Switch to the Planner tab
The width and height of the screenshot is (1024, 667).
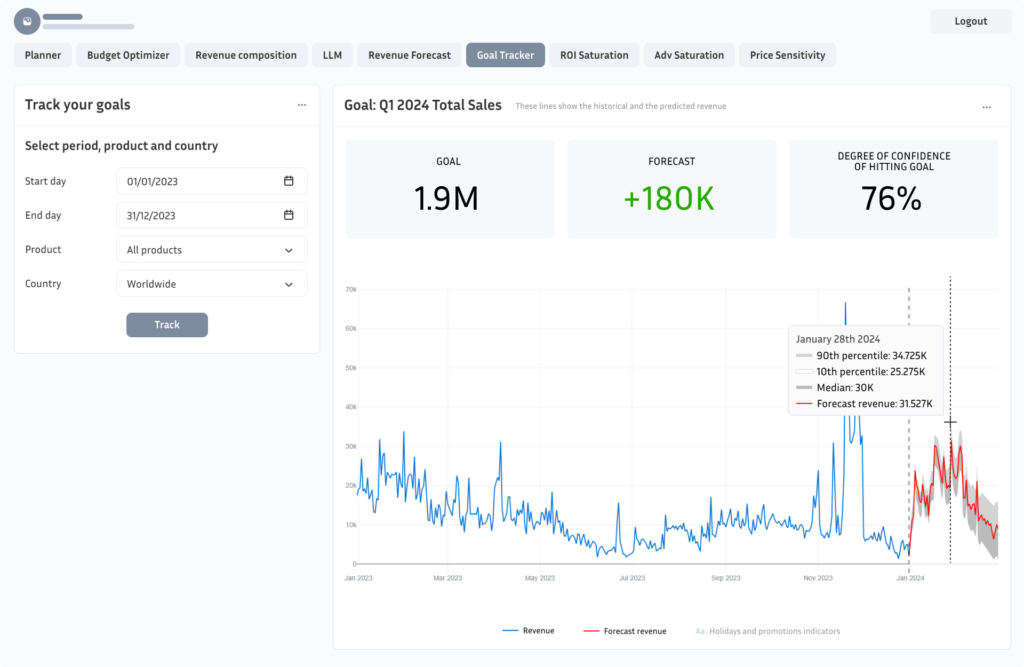(x=43, y=55)
